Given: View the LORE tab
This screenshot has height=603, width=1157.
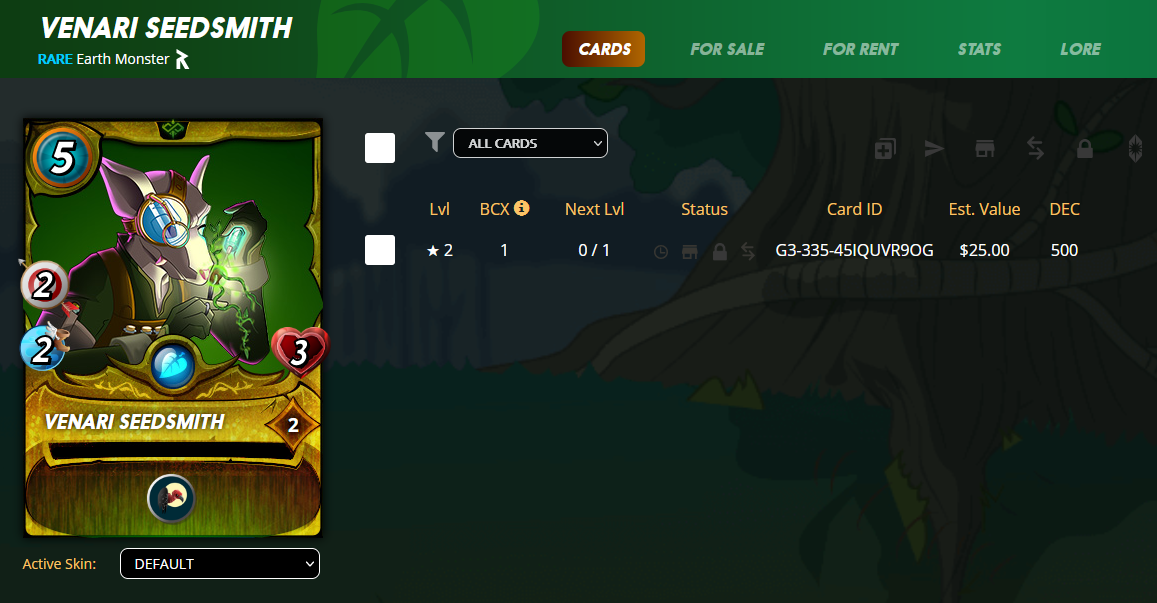Looking at the screenshot, I should coord(1080,49).
